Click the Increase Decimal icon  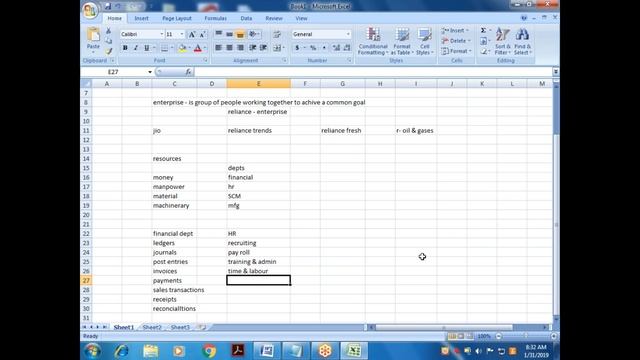coord(336,48)
